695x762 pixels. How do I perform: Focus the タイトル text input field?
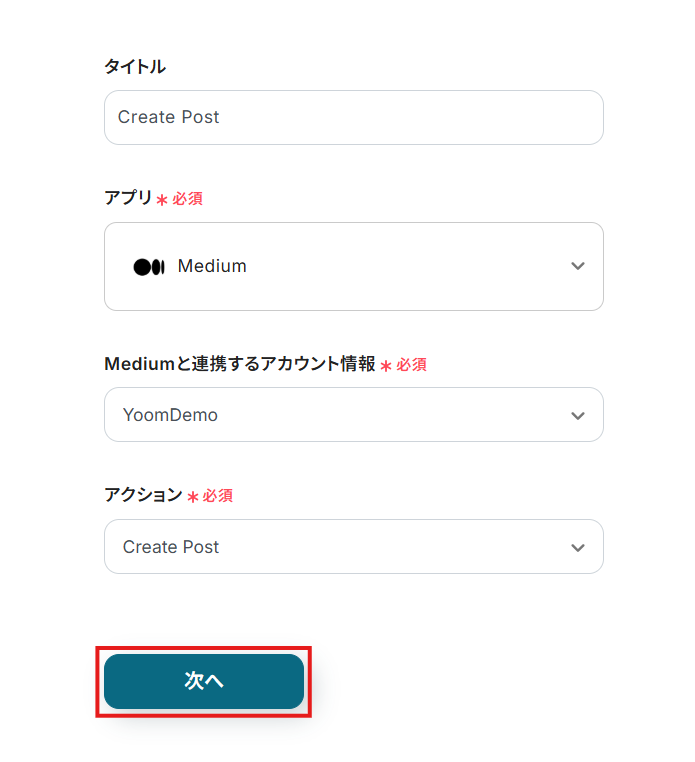point(353,117)
